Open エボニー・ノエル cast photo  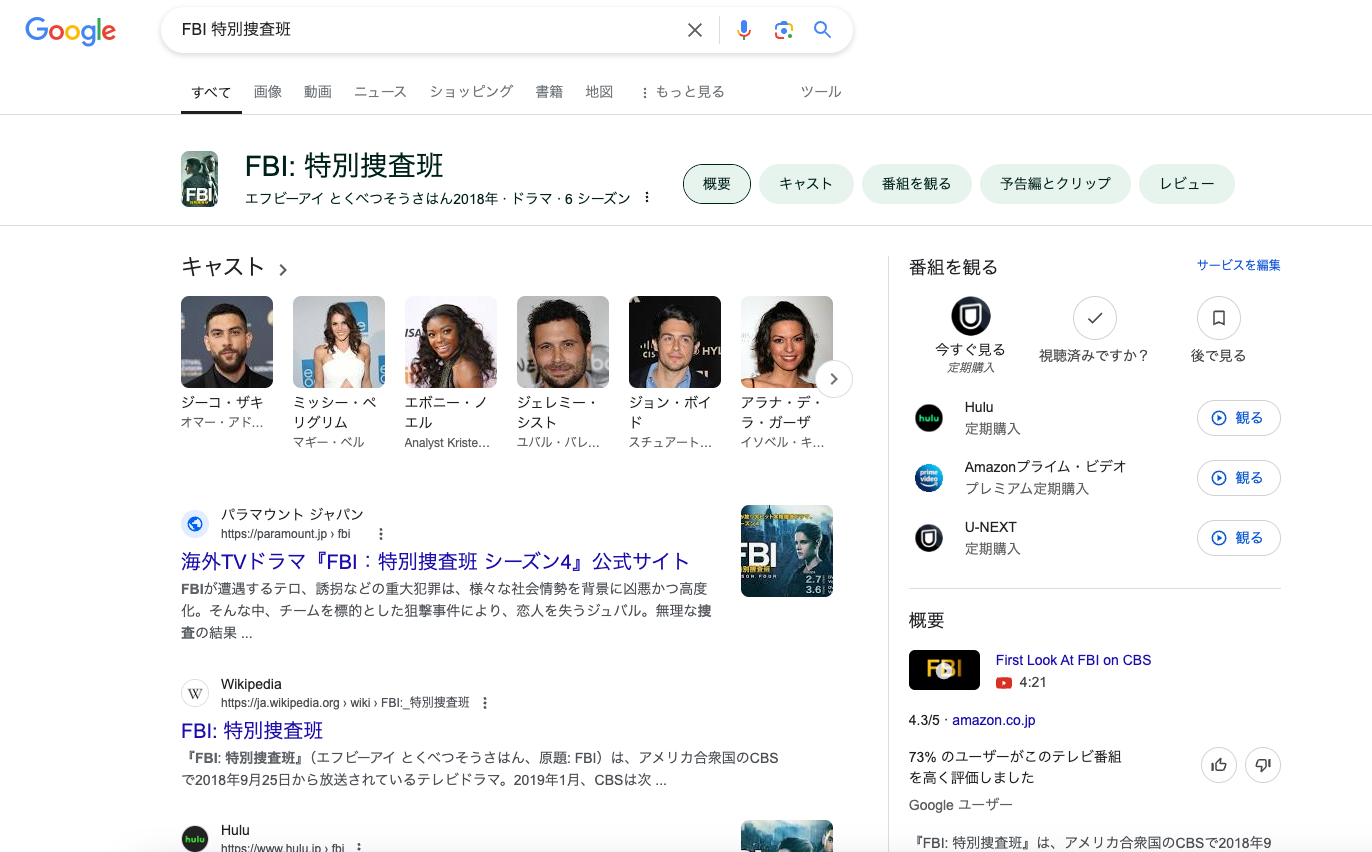pos(451,342)
